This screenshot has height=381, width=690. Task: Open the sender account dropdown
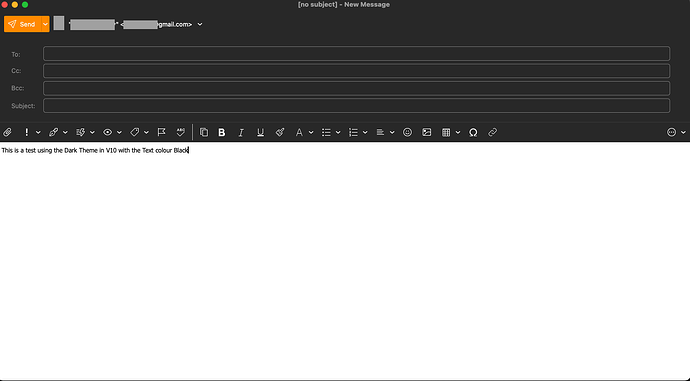(200, 24)
